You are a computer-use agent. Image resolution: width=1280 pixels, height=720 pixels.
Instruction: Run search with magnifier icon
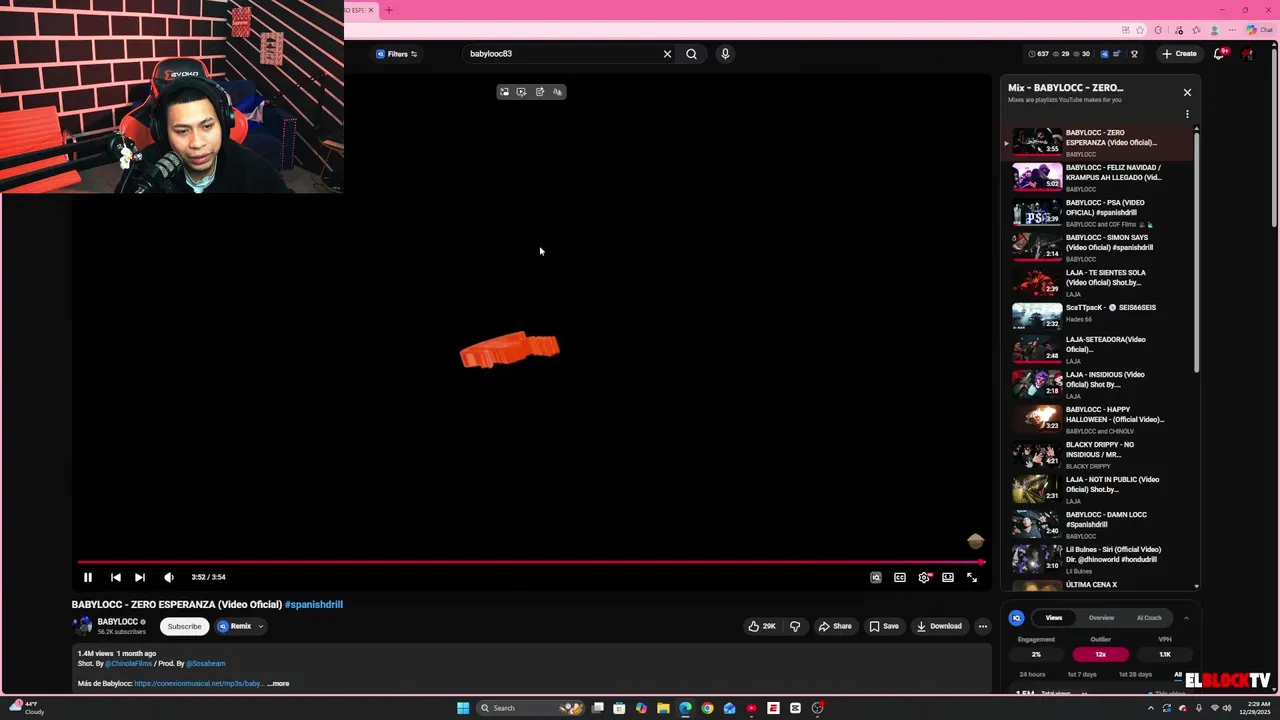point(691,54)
